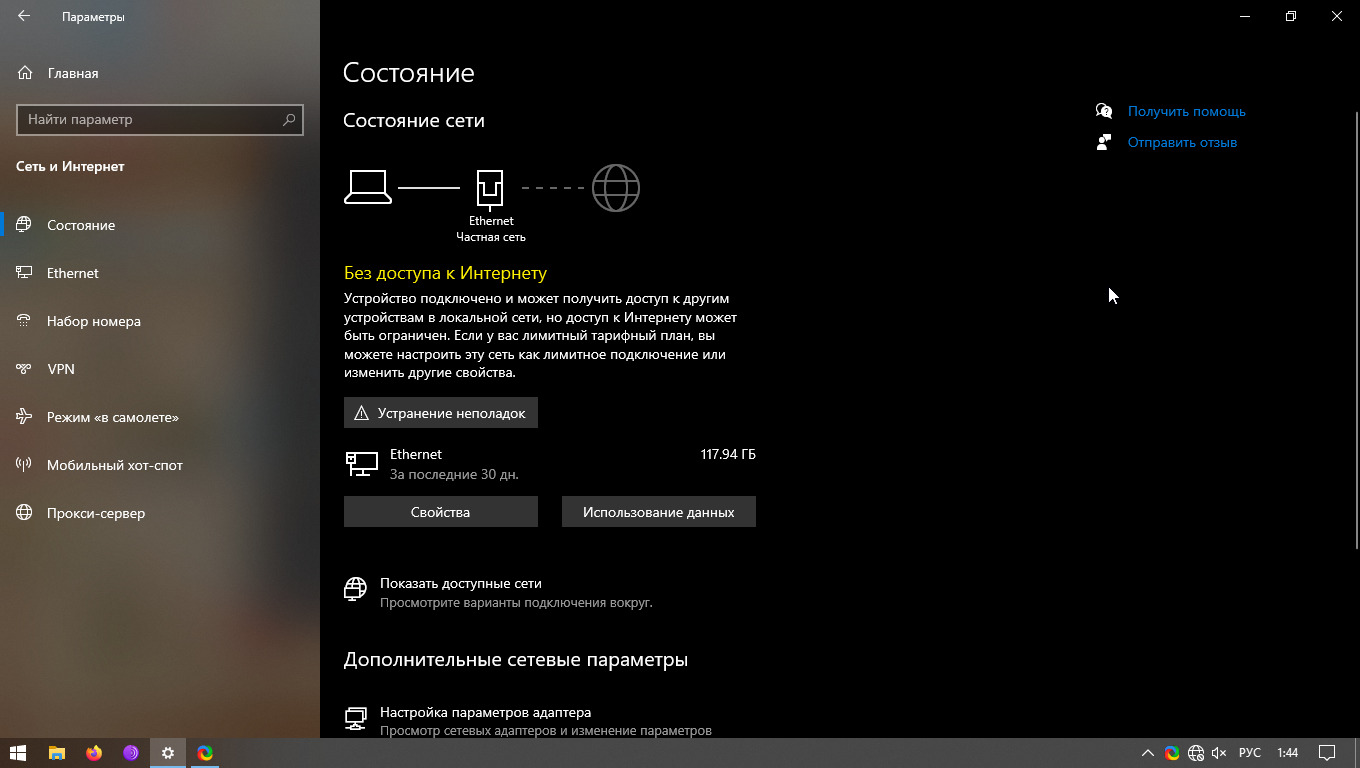Viewport: 1360px width, 768px height.
Task: Click the colorful tray application icon
Action: click(x=1172, y=753)
